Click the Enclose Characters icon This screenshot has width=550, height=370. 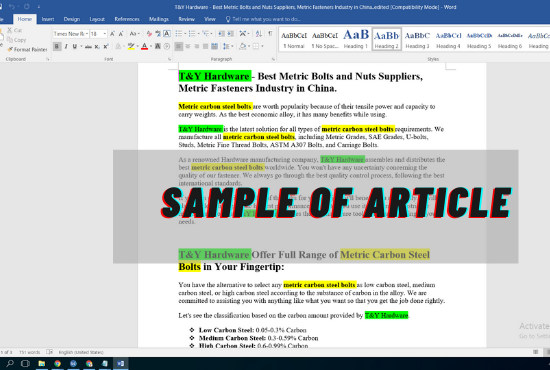[167, 46]
